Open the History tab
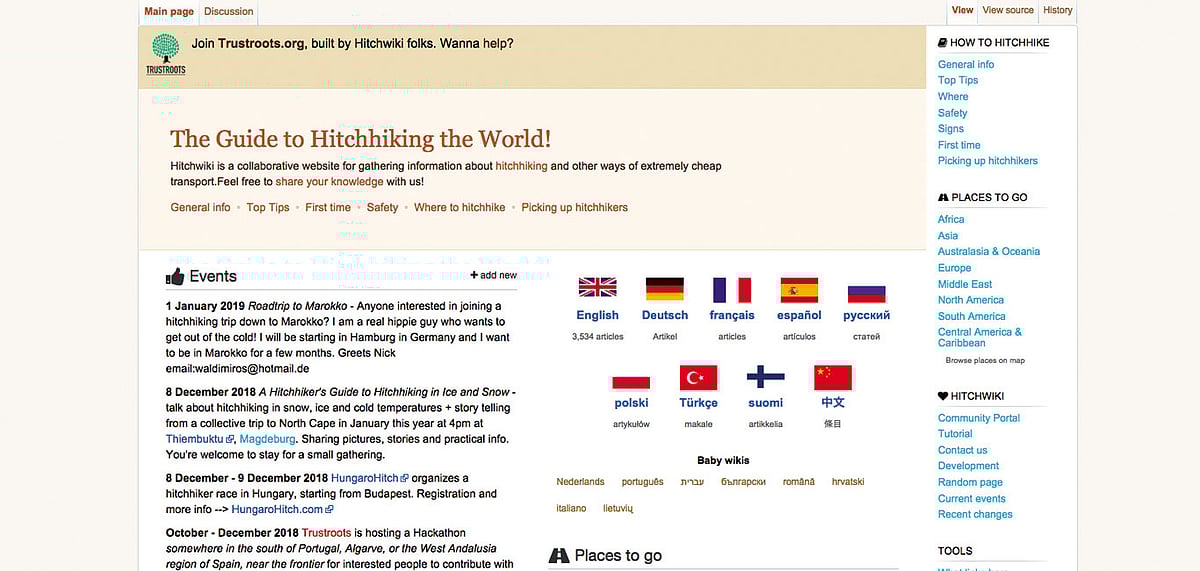 pos(1058,10)
